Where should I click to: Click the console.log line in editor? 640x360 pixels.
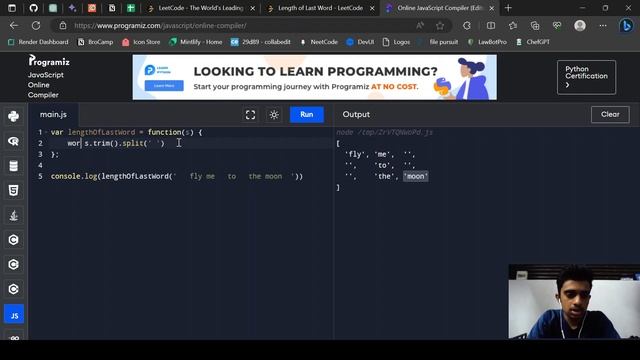[x=177, y=176]
